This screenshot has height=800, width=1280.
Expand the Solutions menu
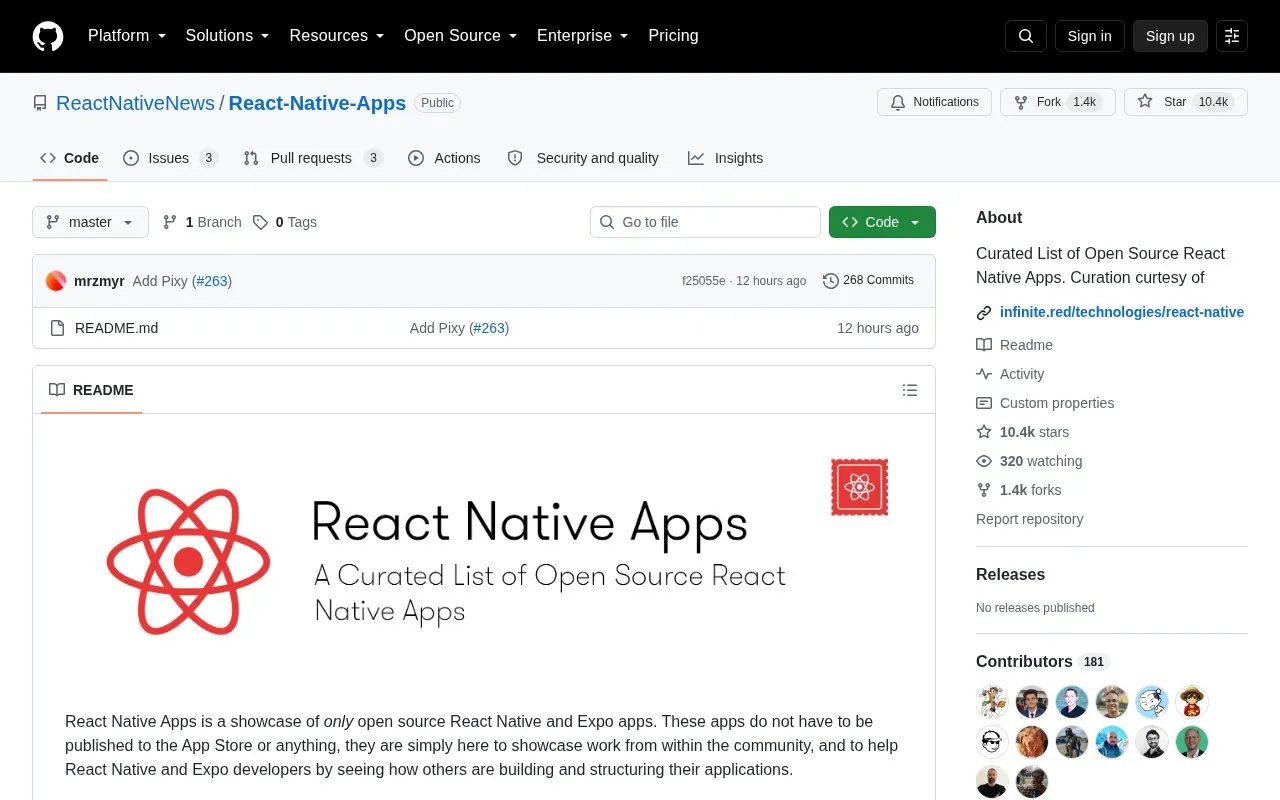coord(228,36)
